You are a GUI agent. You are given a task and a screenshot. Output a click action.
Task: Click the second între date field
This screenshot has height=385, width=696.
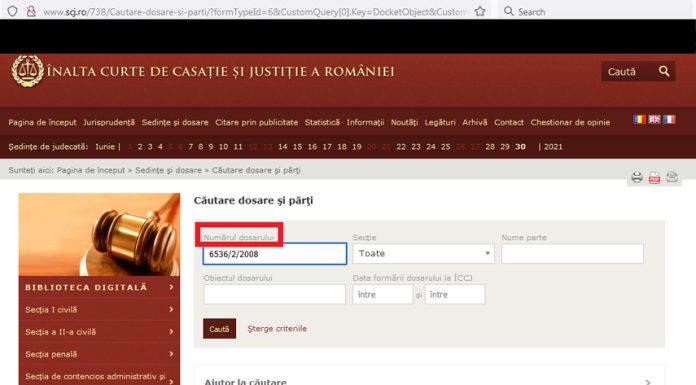coord(455,294)
